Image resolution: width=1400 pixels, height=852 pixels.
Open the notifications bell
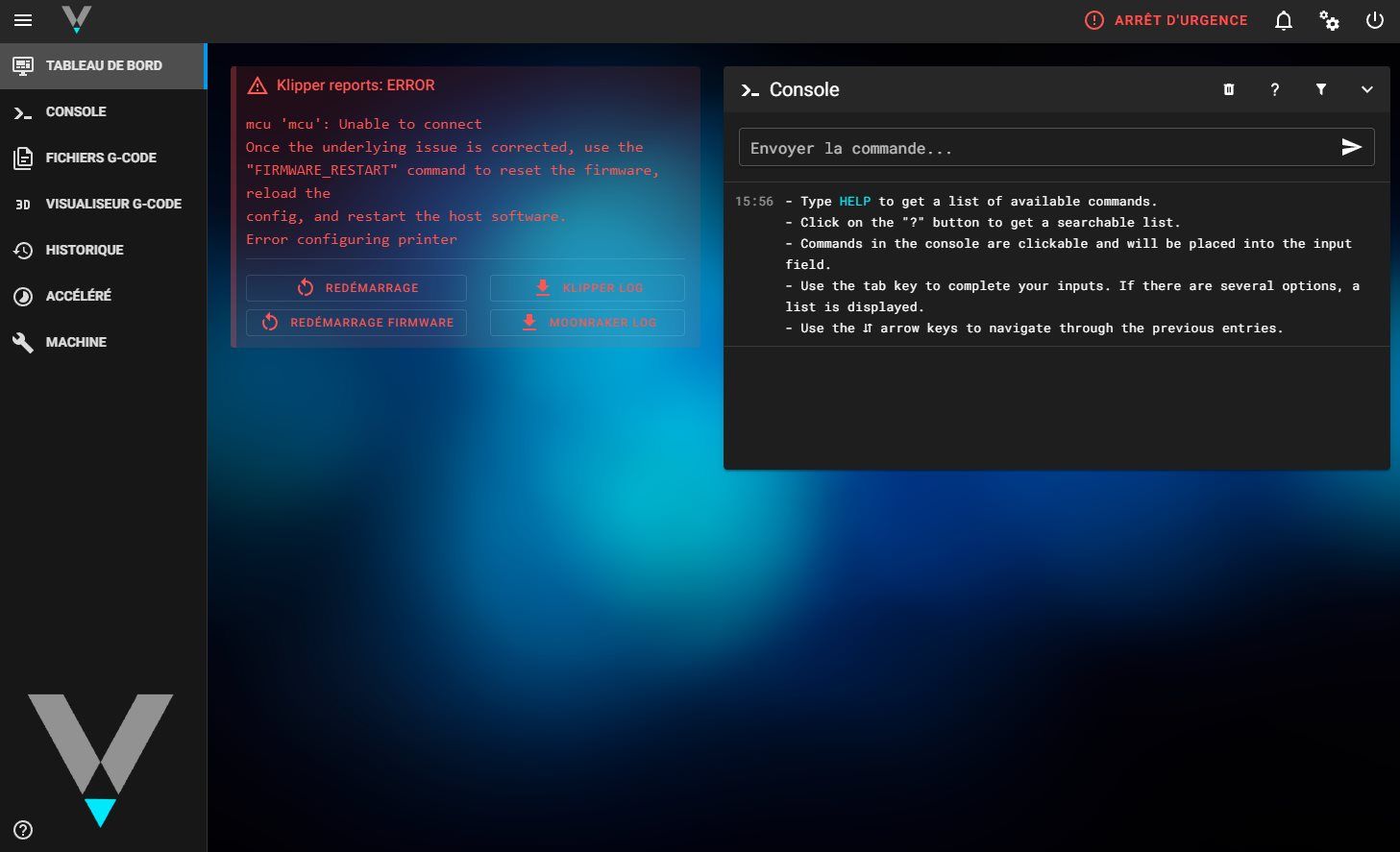(1284, 20)
